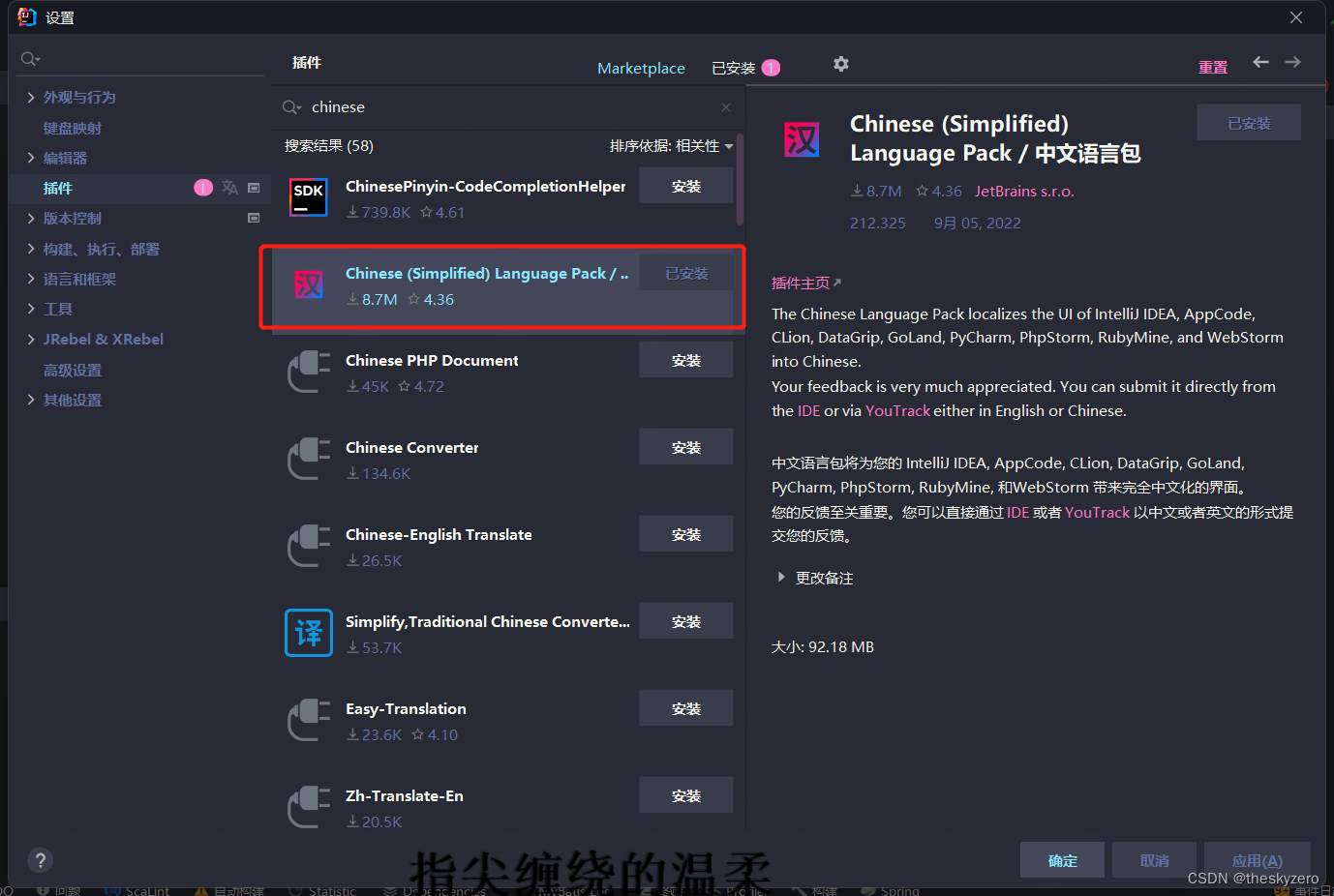This screenshot has height=896, width=1334.
Task: Click the Easy-Translation plug icon
Action: (310, 720)
